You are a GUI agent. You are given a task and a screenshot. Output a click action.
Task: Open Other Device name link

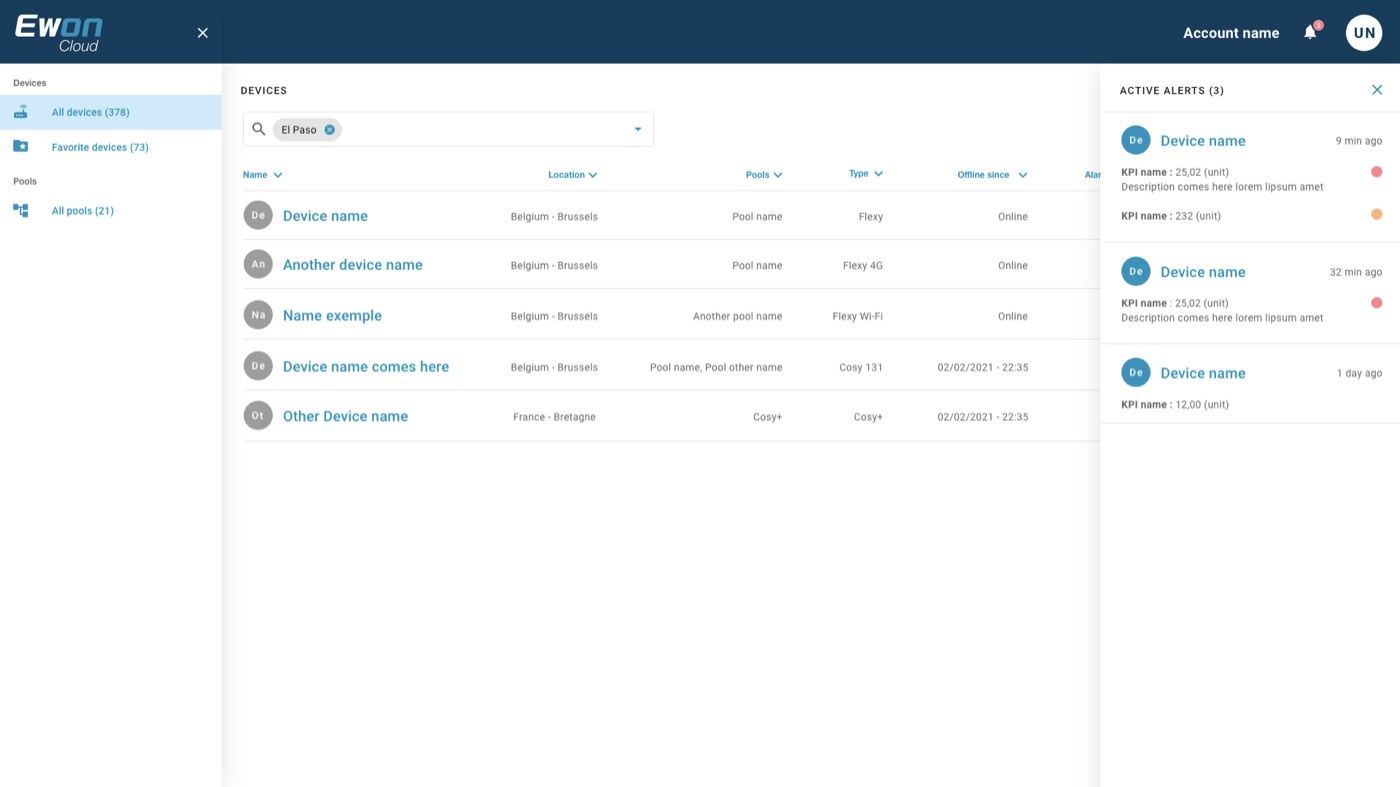point(345,416)
